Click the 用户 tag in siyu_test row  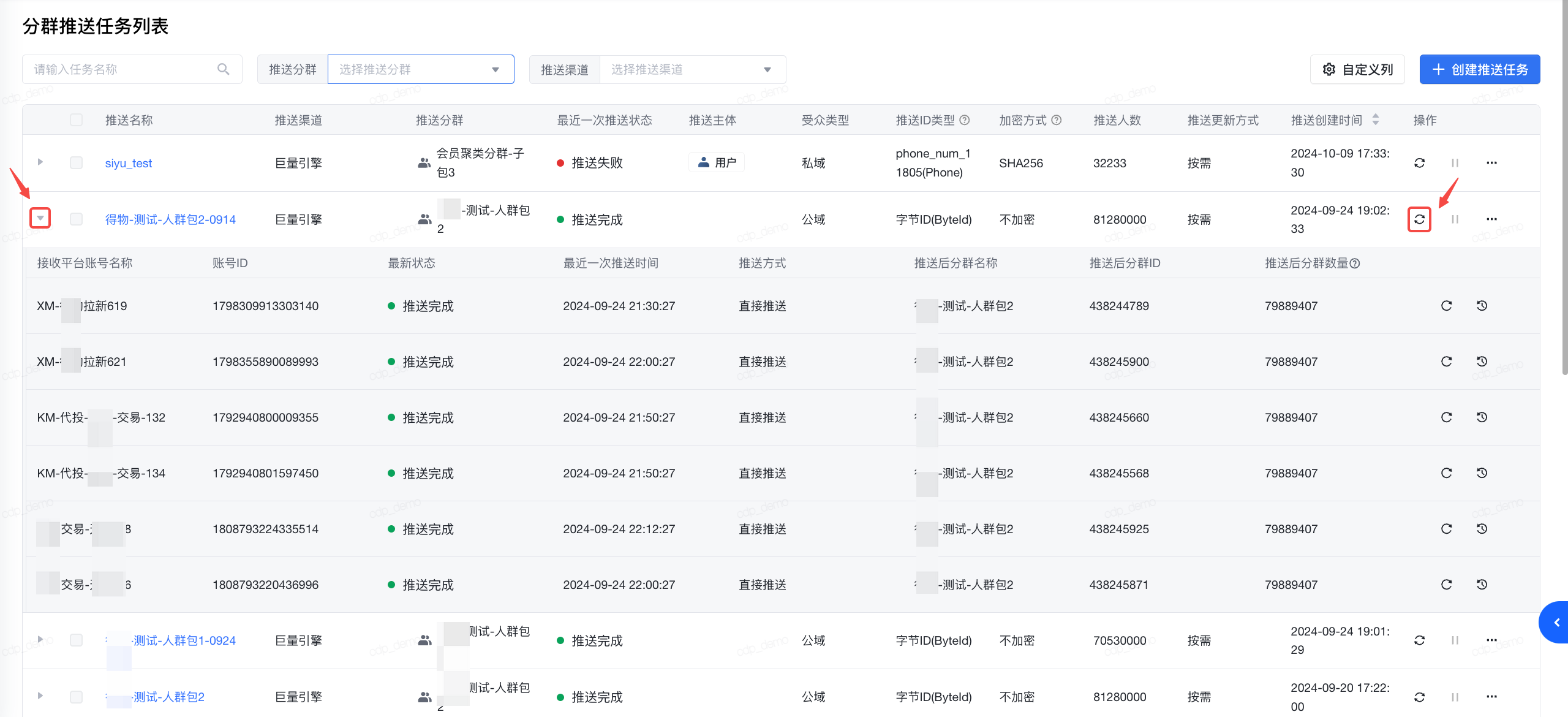[x=717, y=162]
